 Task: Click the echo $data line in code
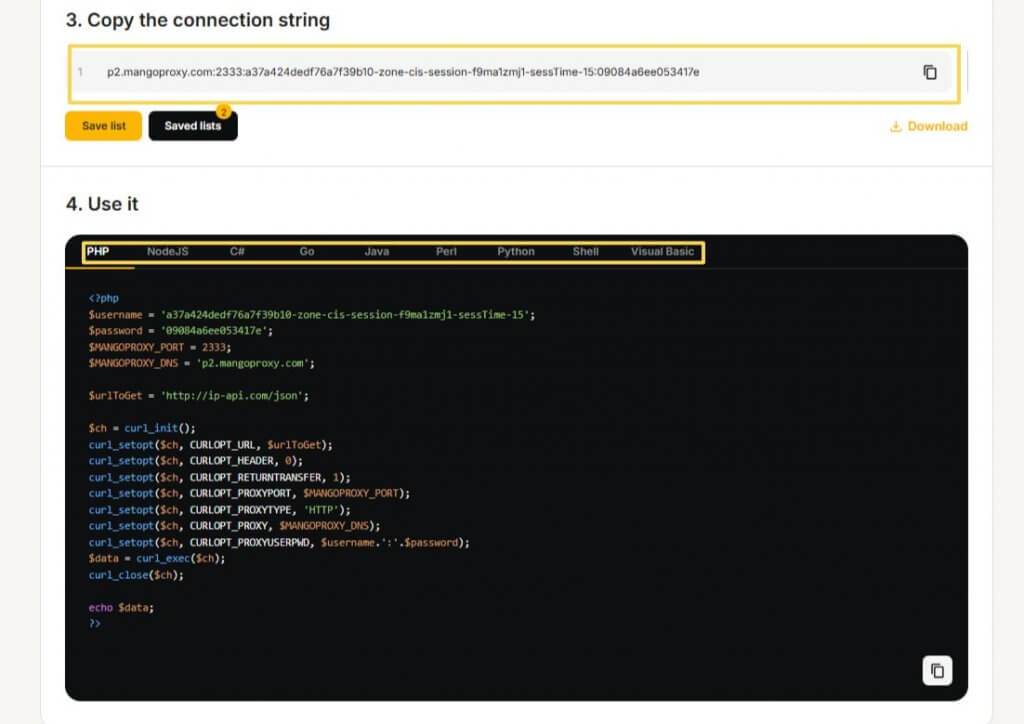pos(121,608)
